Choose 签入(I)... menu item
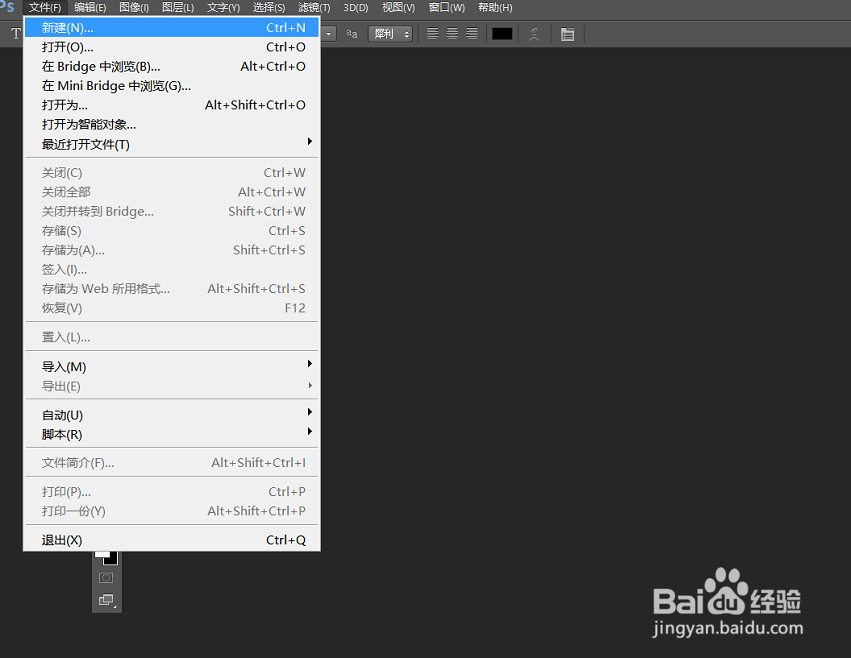The height and width of the screenshot is (658, 851). (170, 269)
